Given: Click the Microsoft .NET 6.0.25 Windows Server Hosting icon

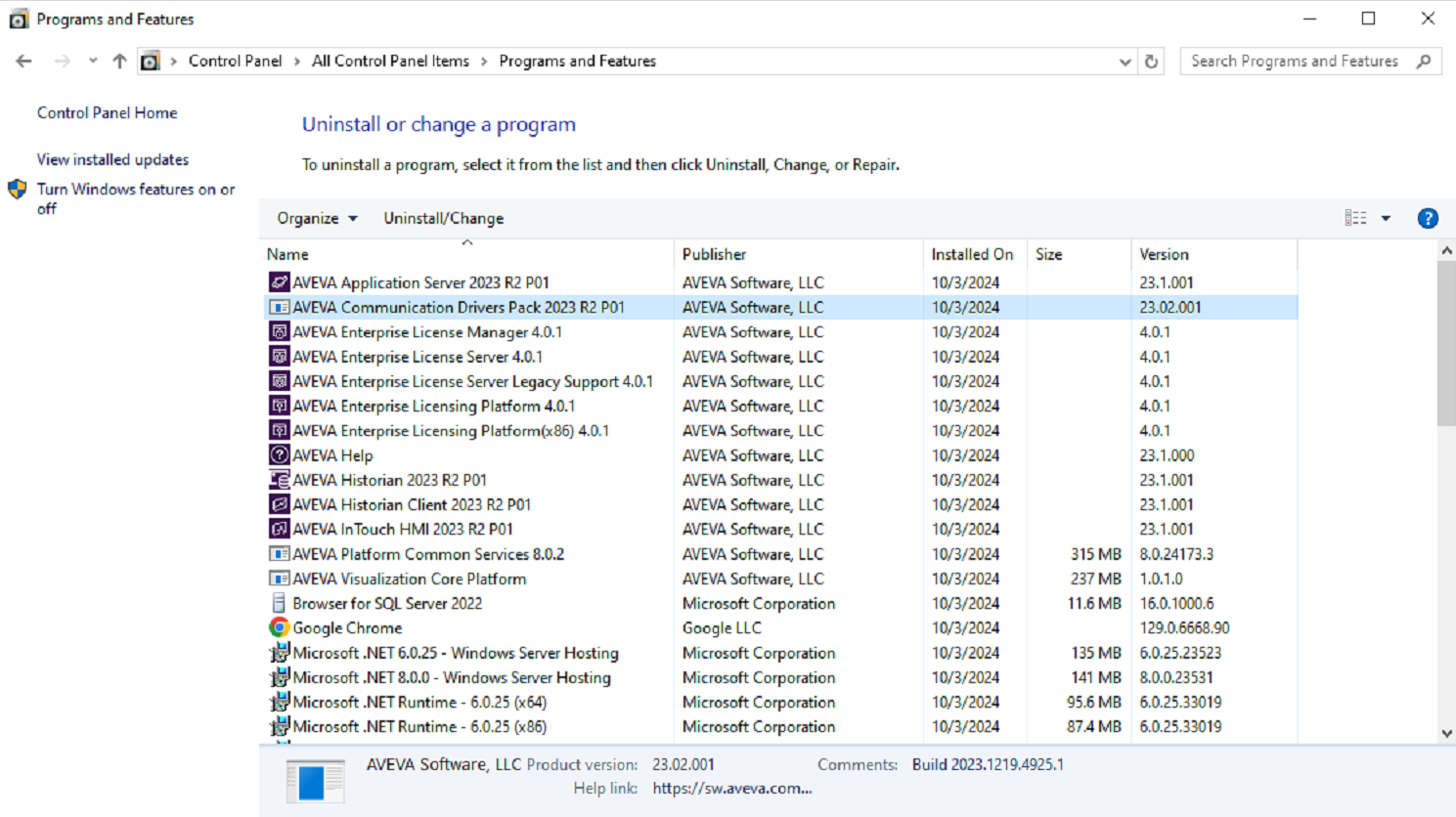Looking at the screenshot, I should (x=279, y=652).
